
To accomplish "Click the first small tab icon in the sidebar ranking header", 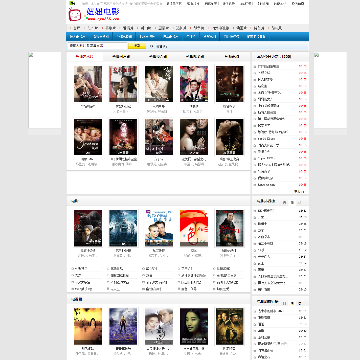I will [x=284, y=202].
